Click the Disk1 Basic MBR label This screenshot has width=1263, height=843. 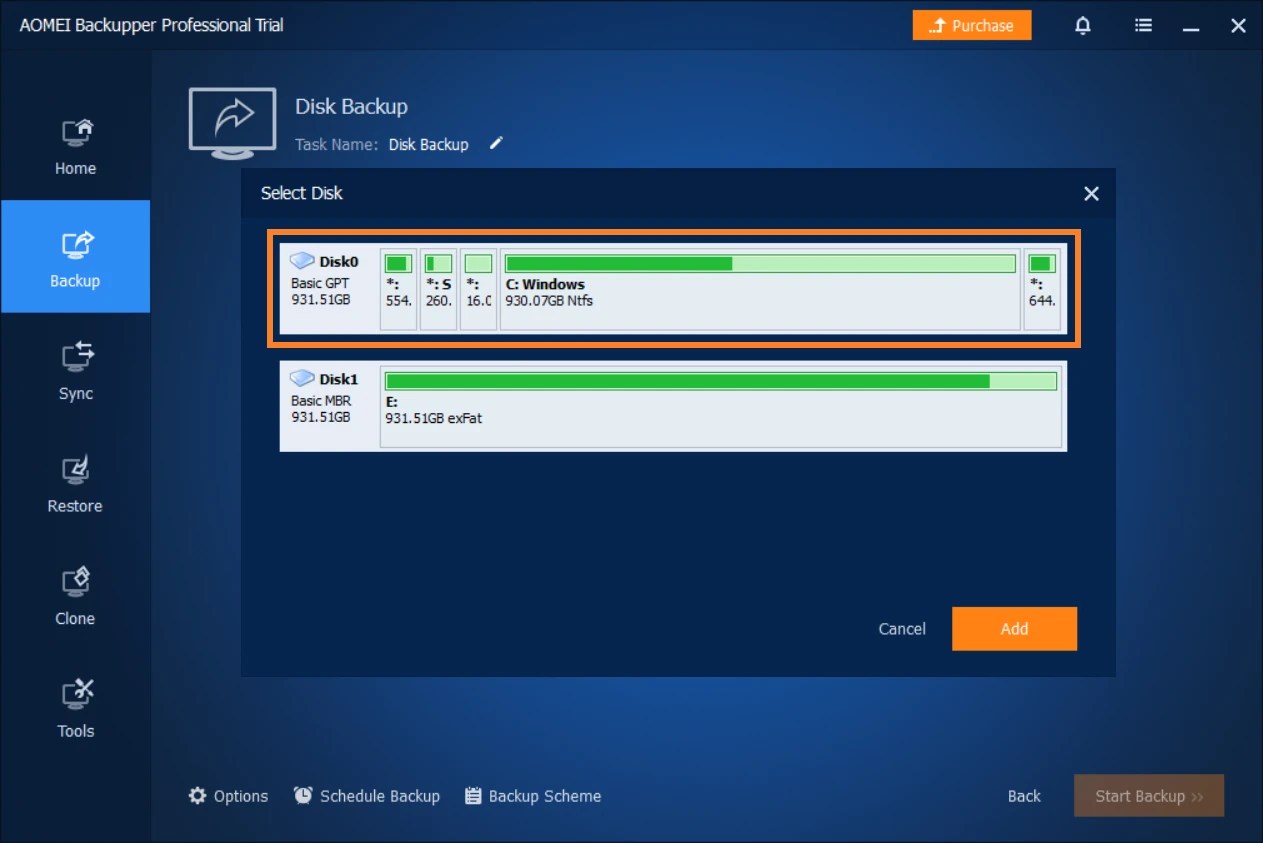321,401
